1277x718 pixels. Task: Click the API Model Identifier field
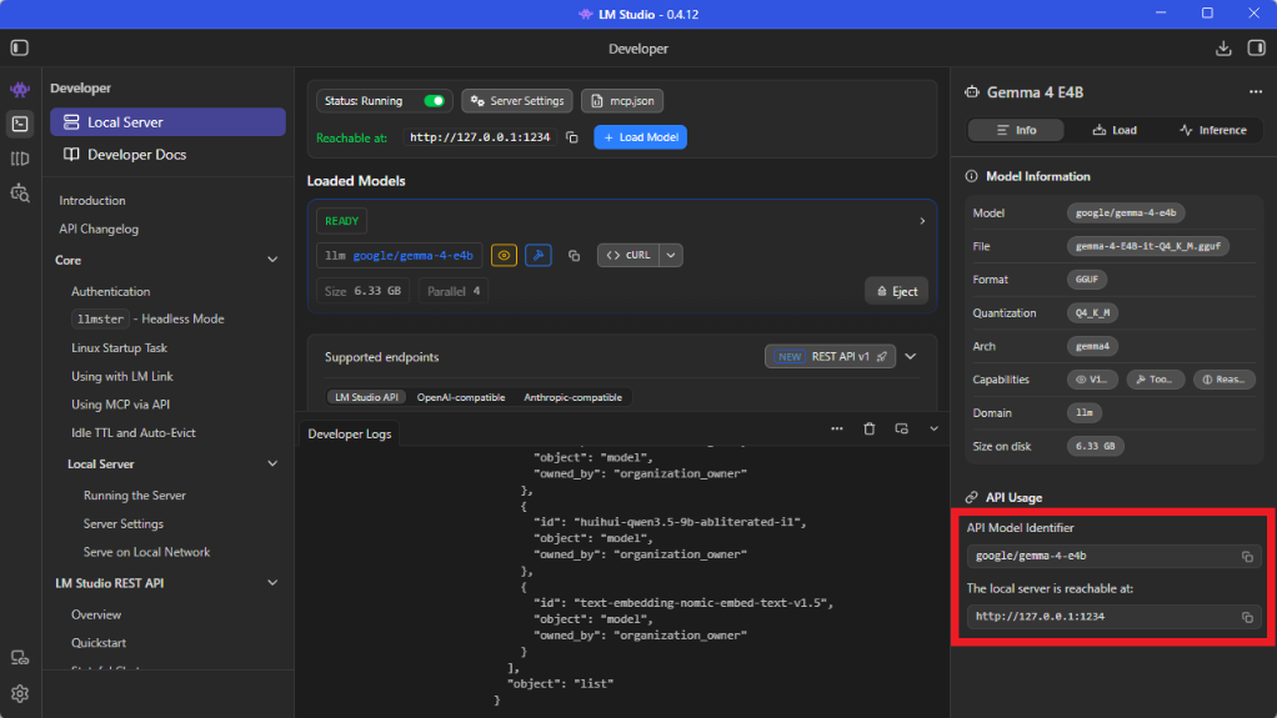coord(1114,557)
